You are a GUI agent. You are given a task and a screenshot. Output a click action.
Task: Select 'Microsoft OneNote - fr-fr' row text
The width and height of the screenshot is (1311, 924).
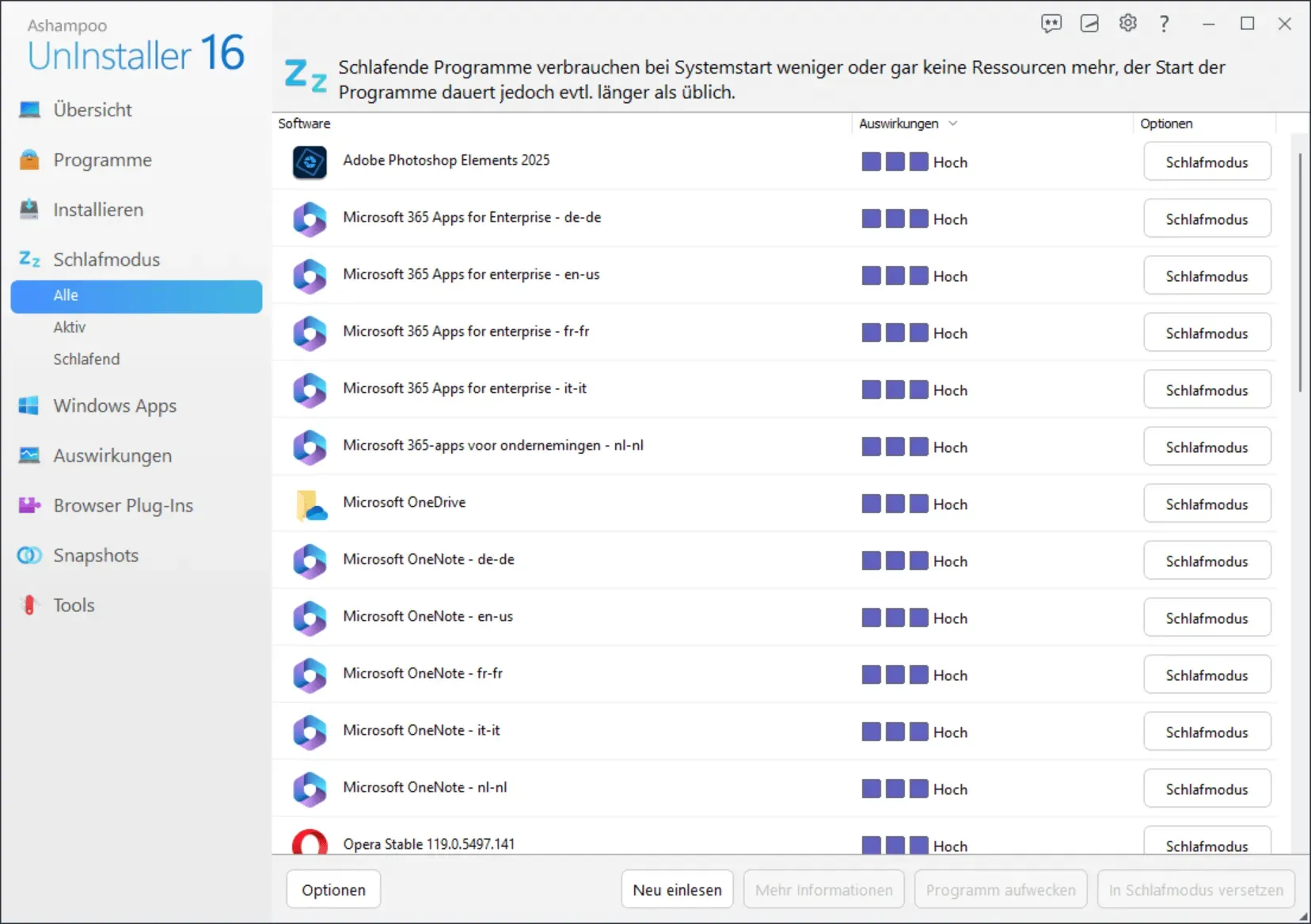423,673
